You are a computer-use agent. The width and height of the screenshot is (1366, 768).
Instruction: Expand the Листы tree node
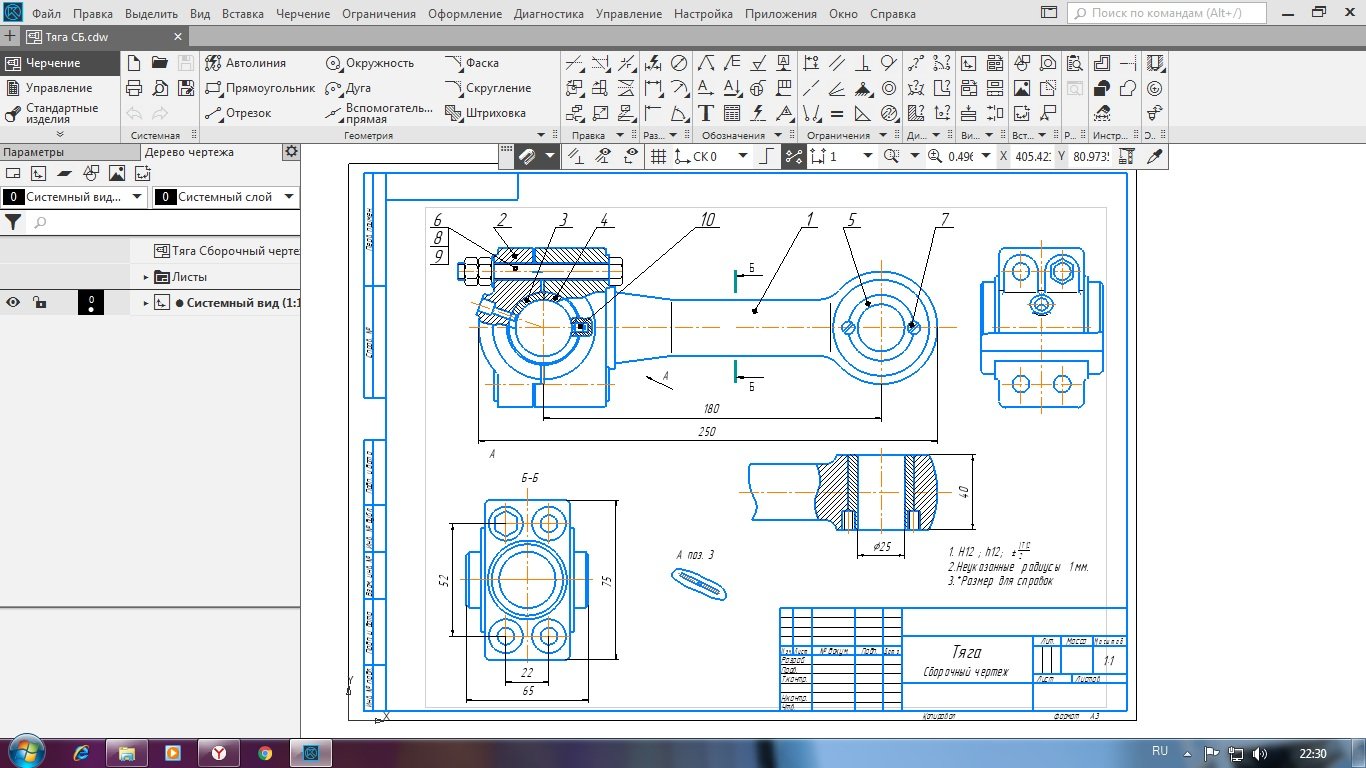point(146,277)
